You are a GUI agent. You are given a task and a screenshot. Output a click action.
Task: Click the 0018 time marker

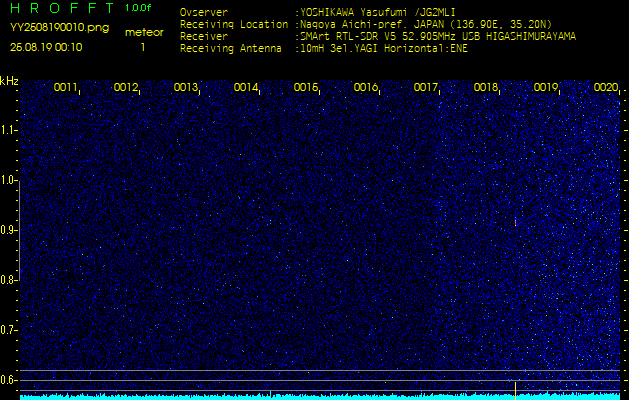coord(485,87)
